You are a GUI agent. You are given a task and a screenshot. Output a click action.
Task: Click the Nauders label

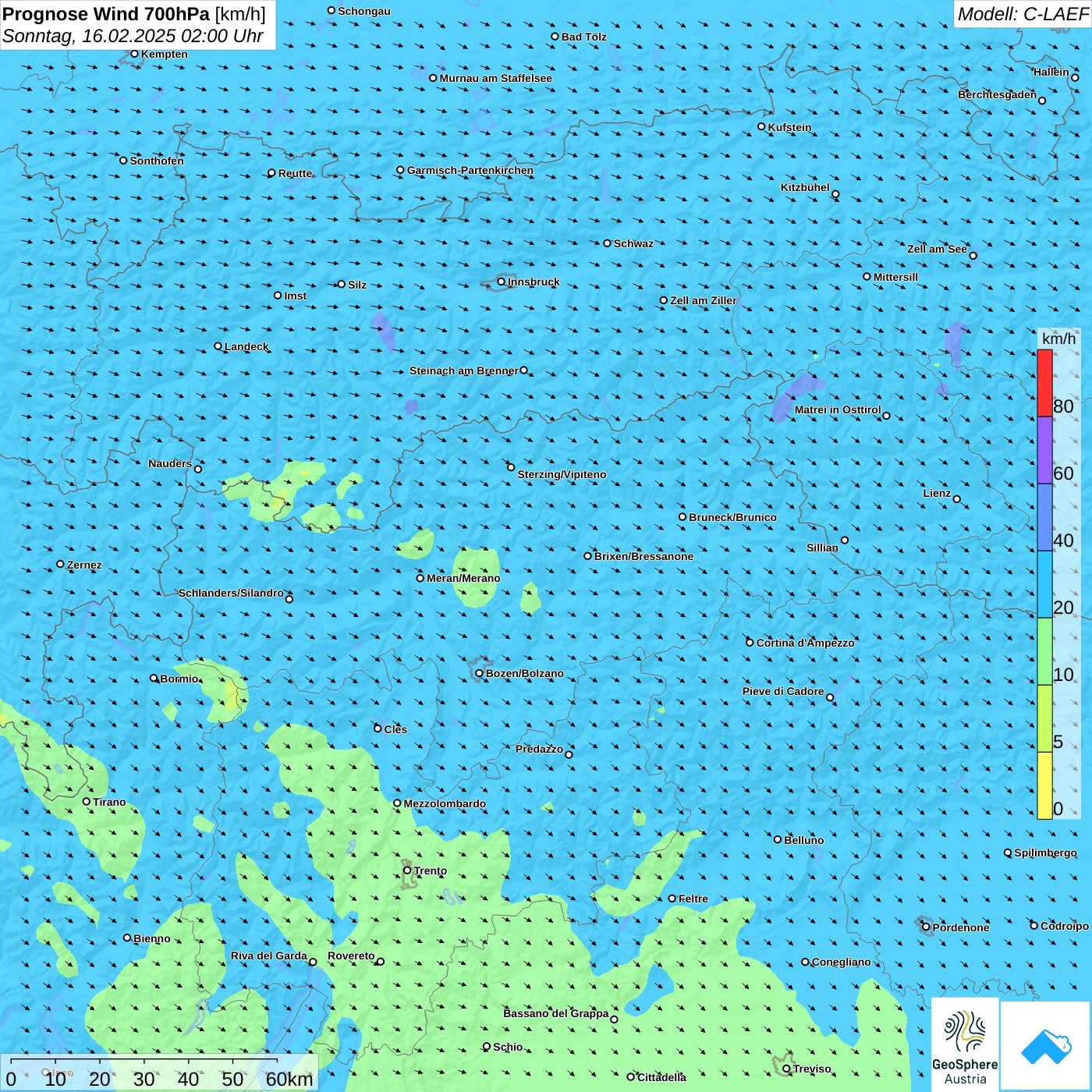(170, 463)
